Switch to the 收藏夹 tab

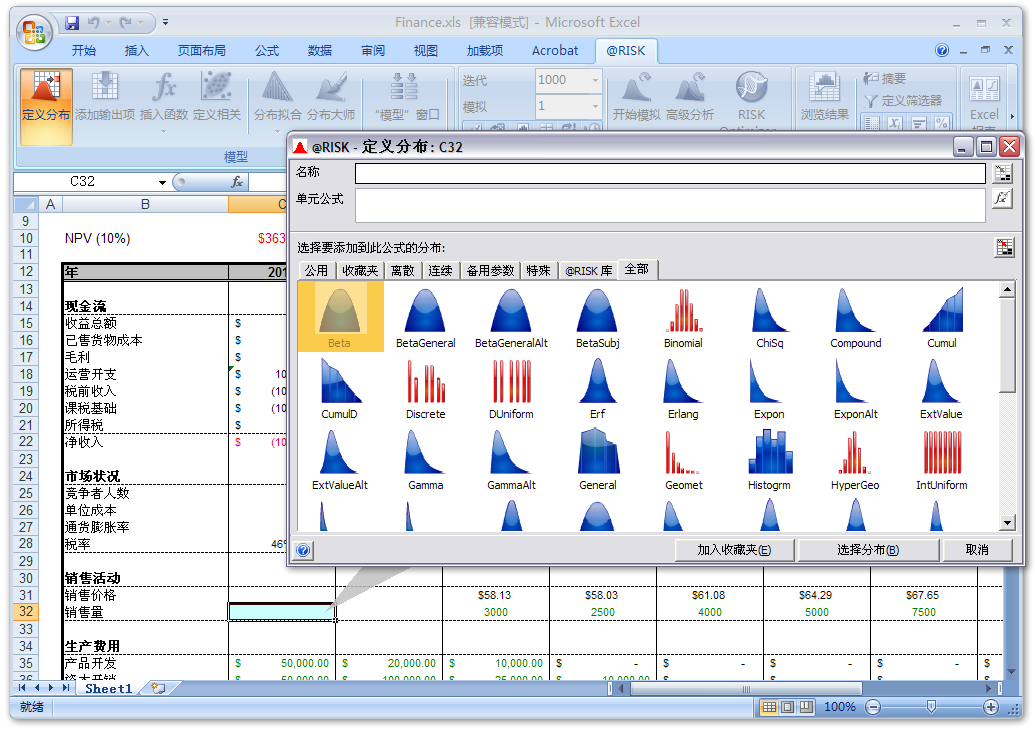click(x=360, y=271)
